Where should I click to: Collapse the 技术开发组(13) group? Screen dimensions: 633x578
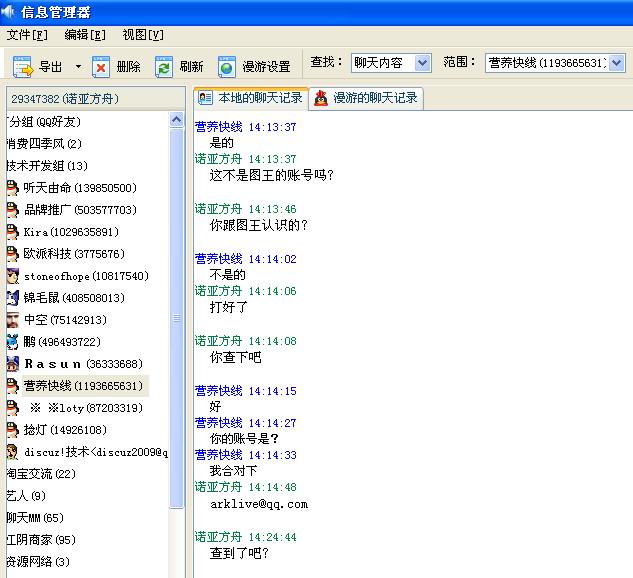47,165
